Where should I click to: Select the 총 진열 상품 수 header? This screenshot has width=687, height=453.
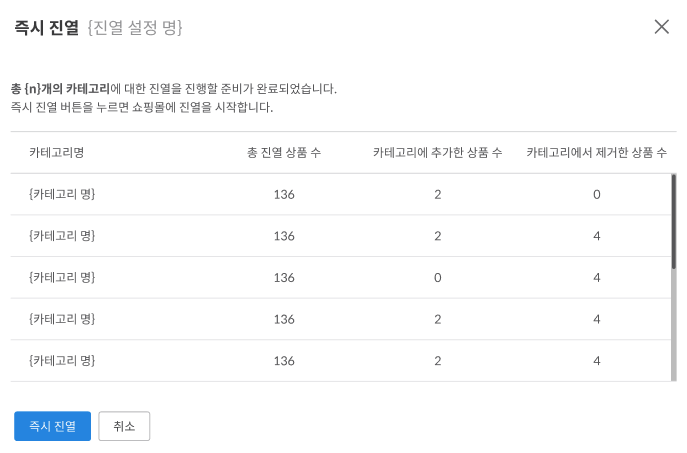[283, 153]
